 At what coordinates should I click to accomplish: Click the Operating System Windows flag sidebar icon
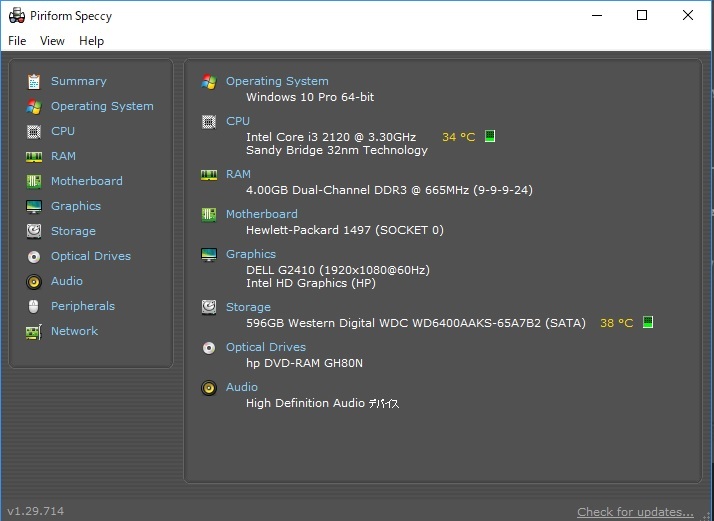[34, 107]
